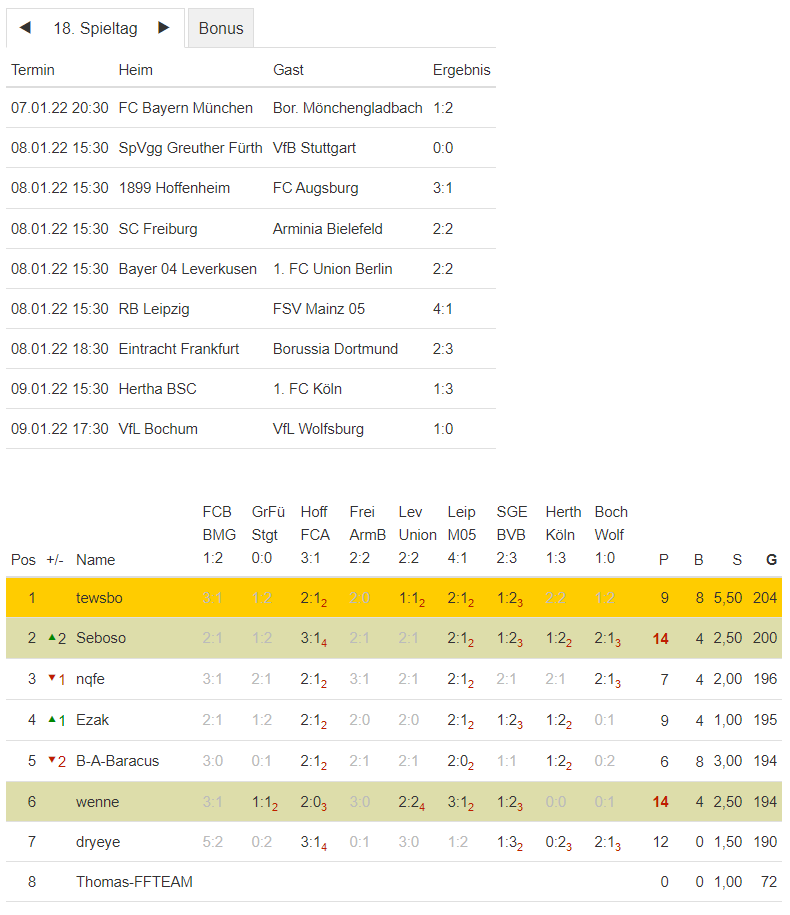Select the 18. Spieltag tab
The image size is (790, 915).
click(95, 28)
